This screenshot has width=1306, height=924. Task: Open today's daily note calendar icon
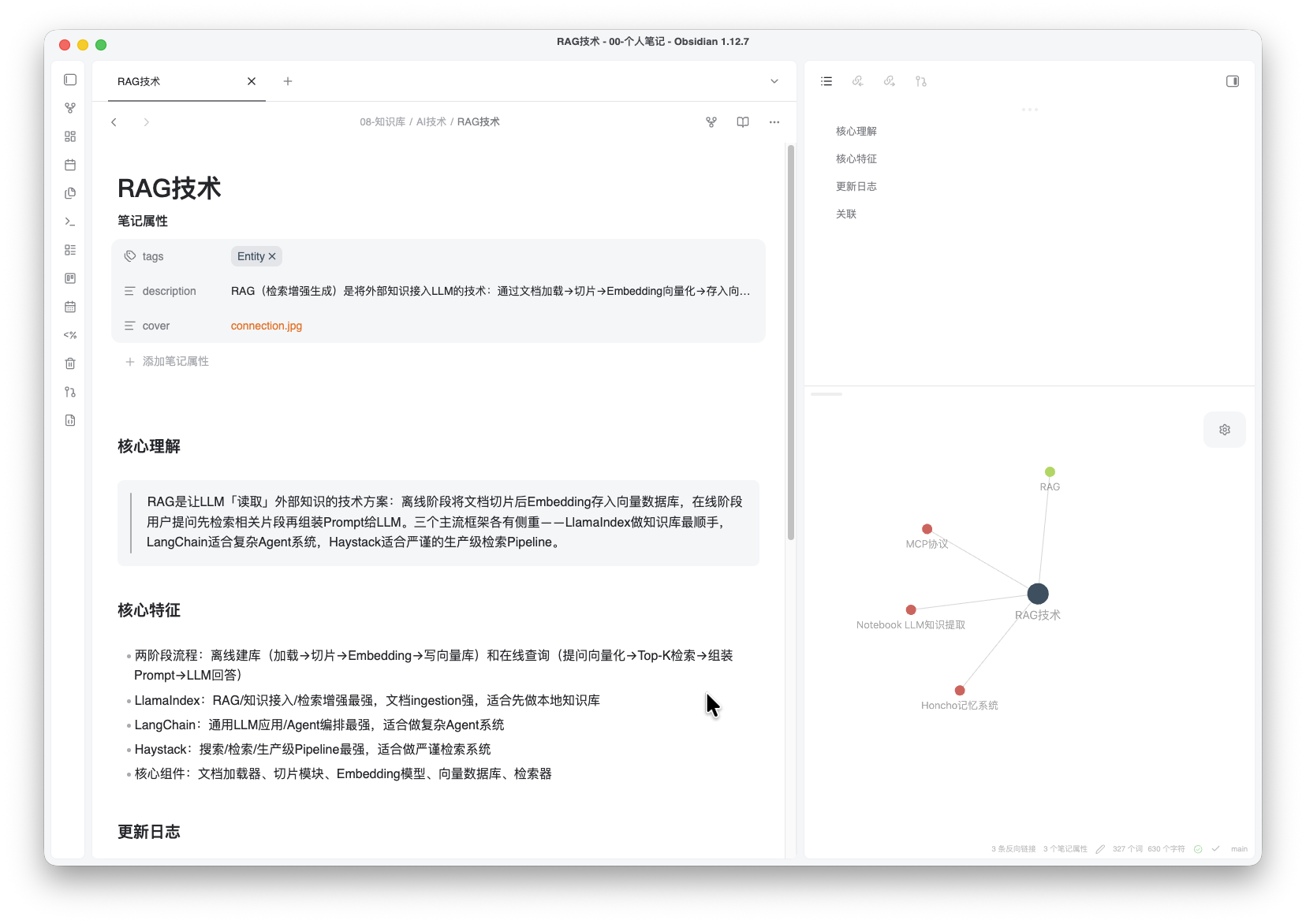tap(70, 165)
